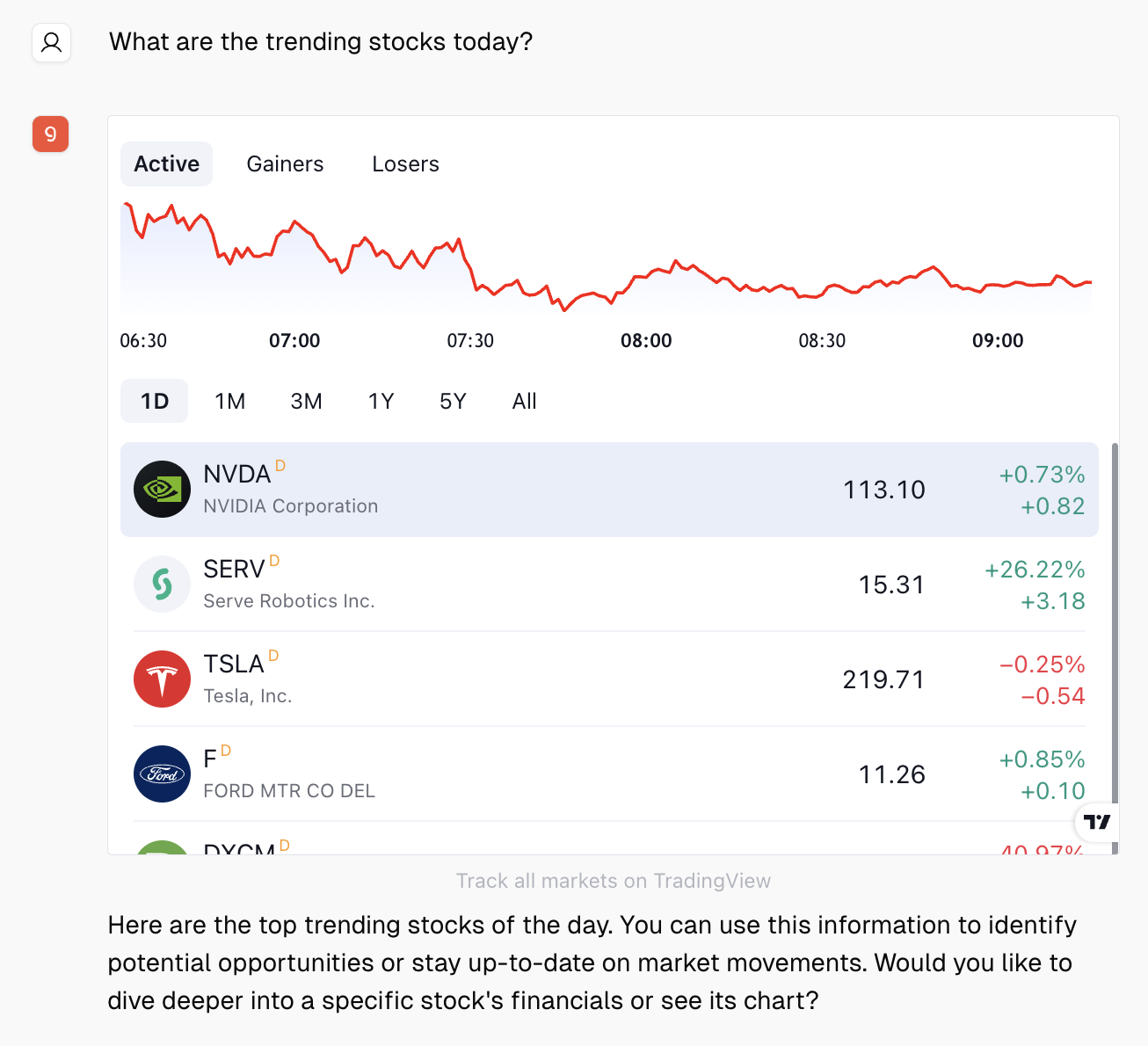1148x1046 pixels.
Task: Switch to the Gainers tab
Action: tap(285, 164)
